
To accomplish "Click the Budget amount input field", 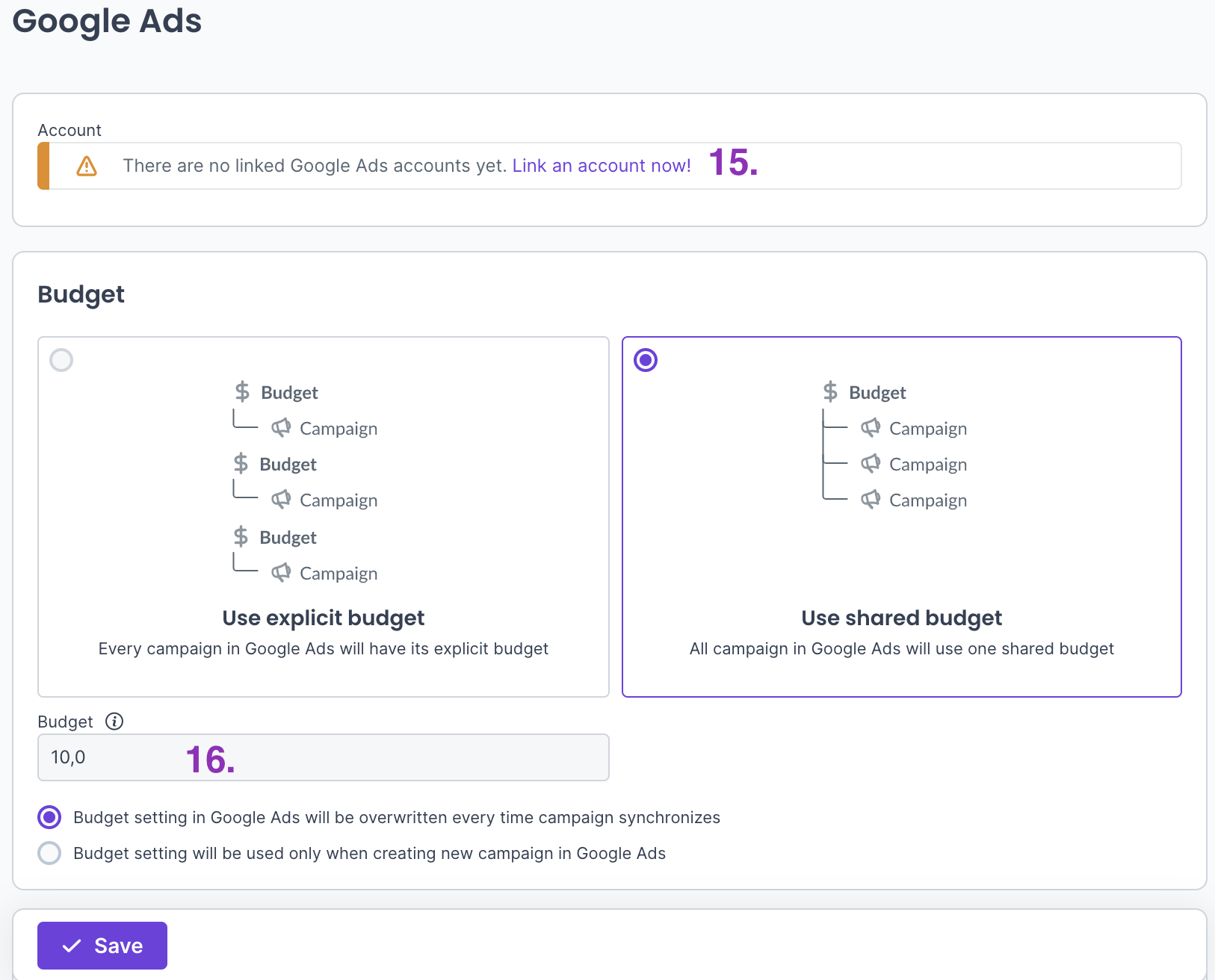I will (323, 757).
